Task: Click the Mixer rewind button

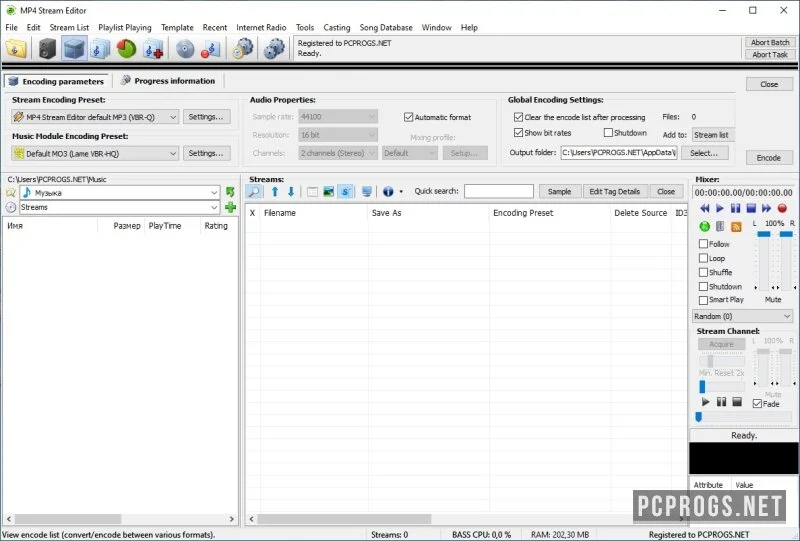Action: pos(705,208)
